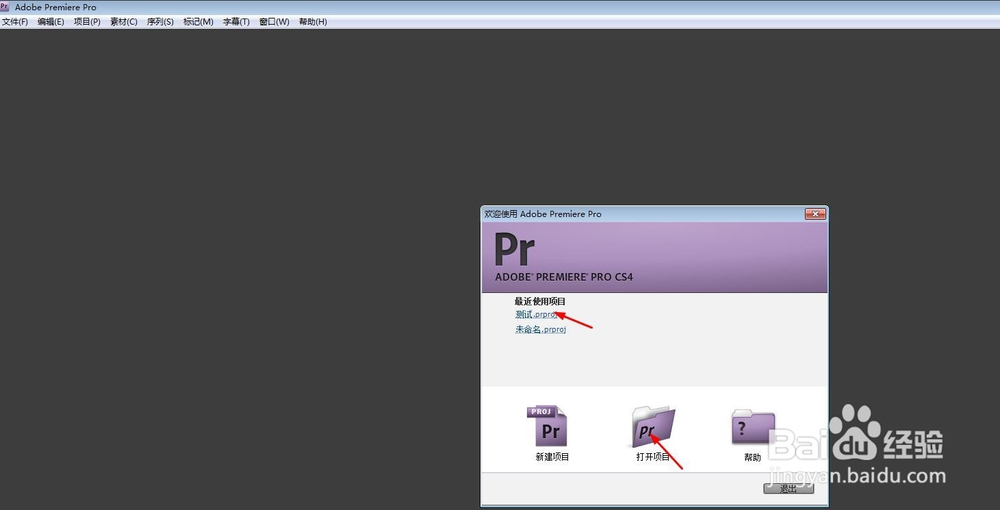Click the Open Project (打开项目) folder icon

click(x=654, y=426)
